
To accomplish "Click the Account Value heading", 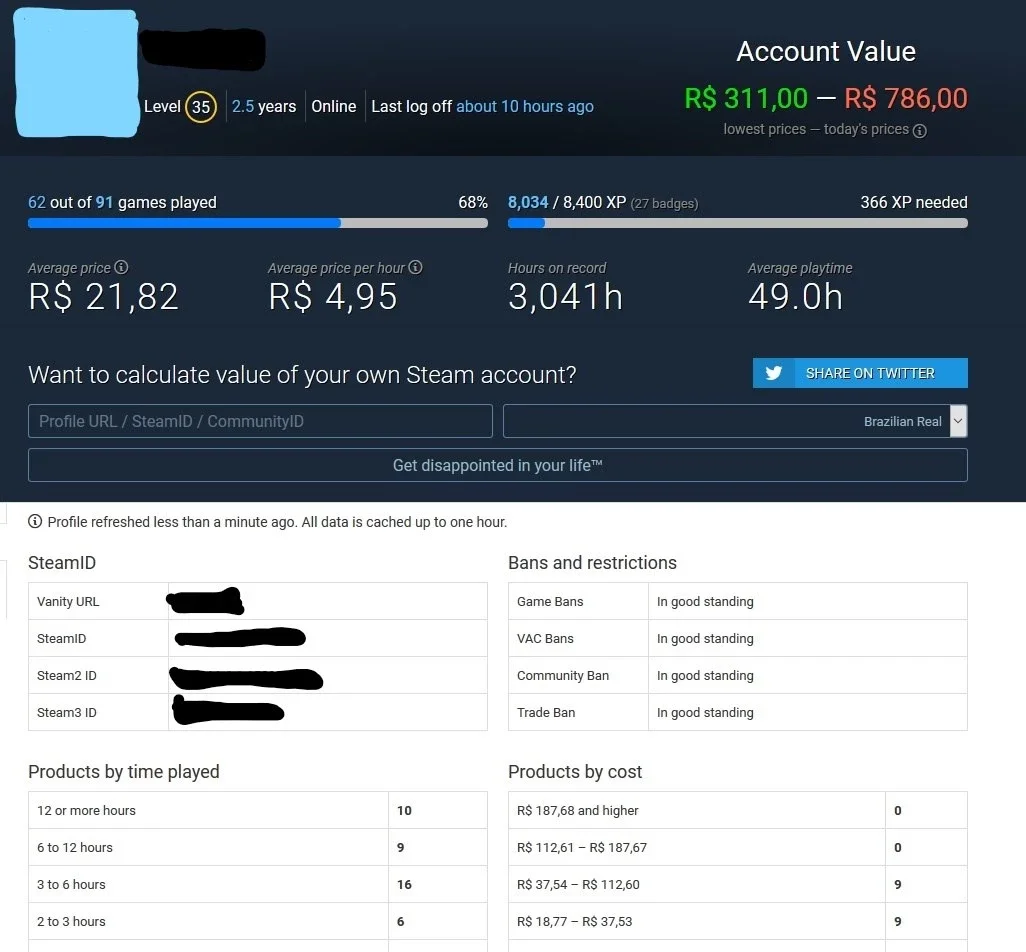I will click(x=826, y=52).
